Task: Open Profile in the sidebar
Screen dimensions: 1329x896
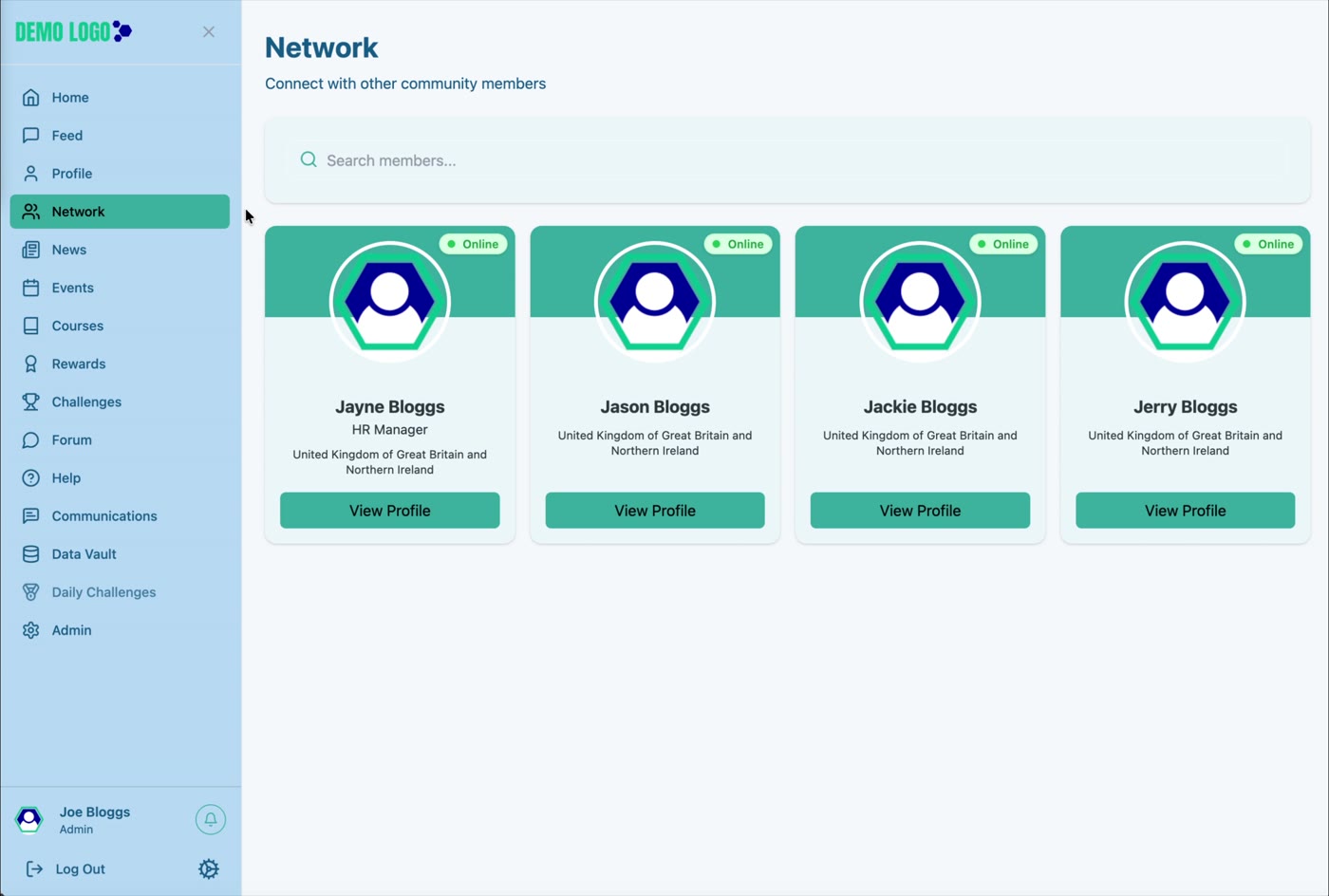Action: tap(120, 174)
